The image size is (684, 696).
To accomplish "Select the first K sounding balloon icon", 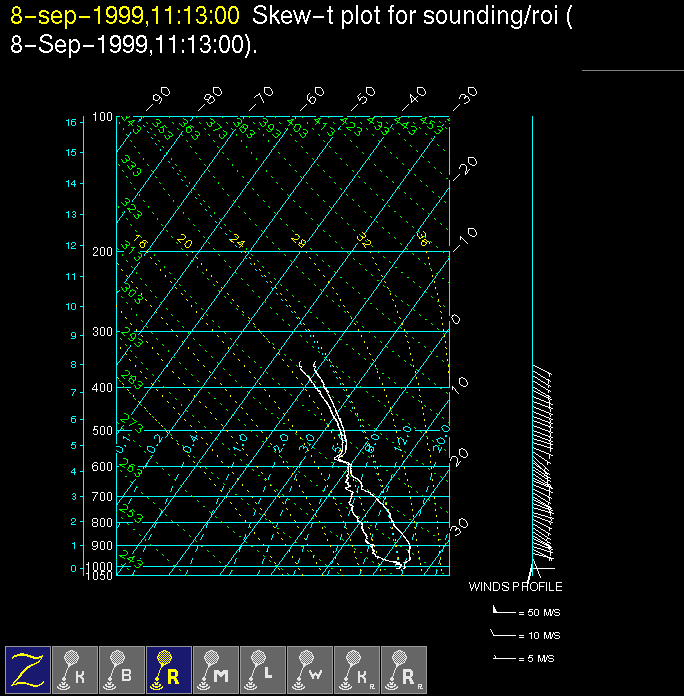I will [x=75, y=669].
